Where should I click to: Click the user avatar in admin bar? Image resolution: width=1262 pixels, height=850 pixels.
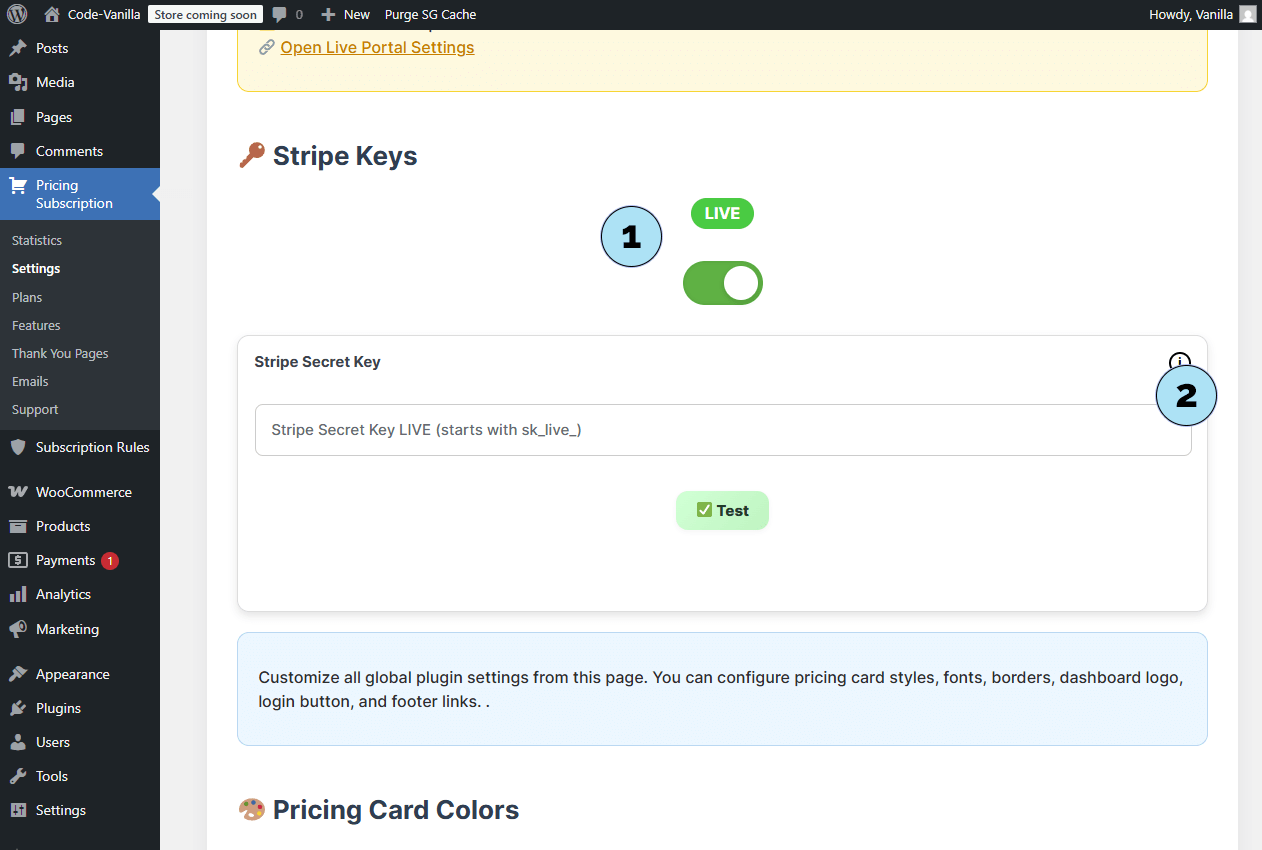pyautogui.click(x=1247, y=14)
